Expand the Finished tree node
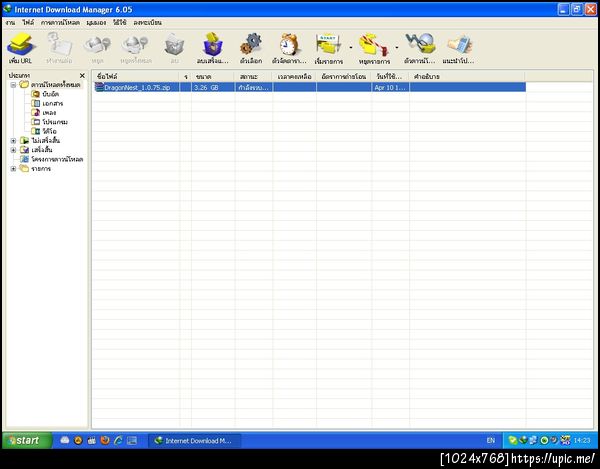The width and height of the screenshot is (600, 469). click(13, 150)
